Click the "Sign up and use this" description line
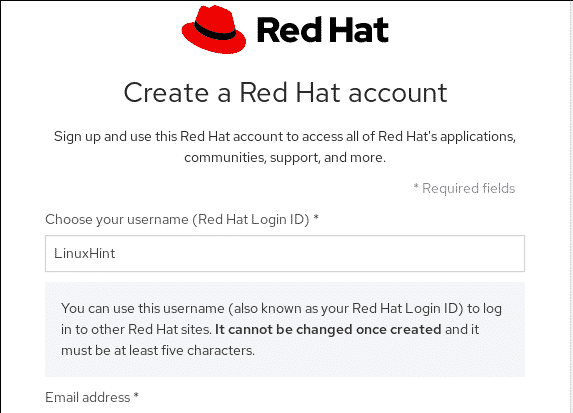The height and width of the screenshot is (413, 573). point(285,136)
